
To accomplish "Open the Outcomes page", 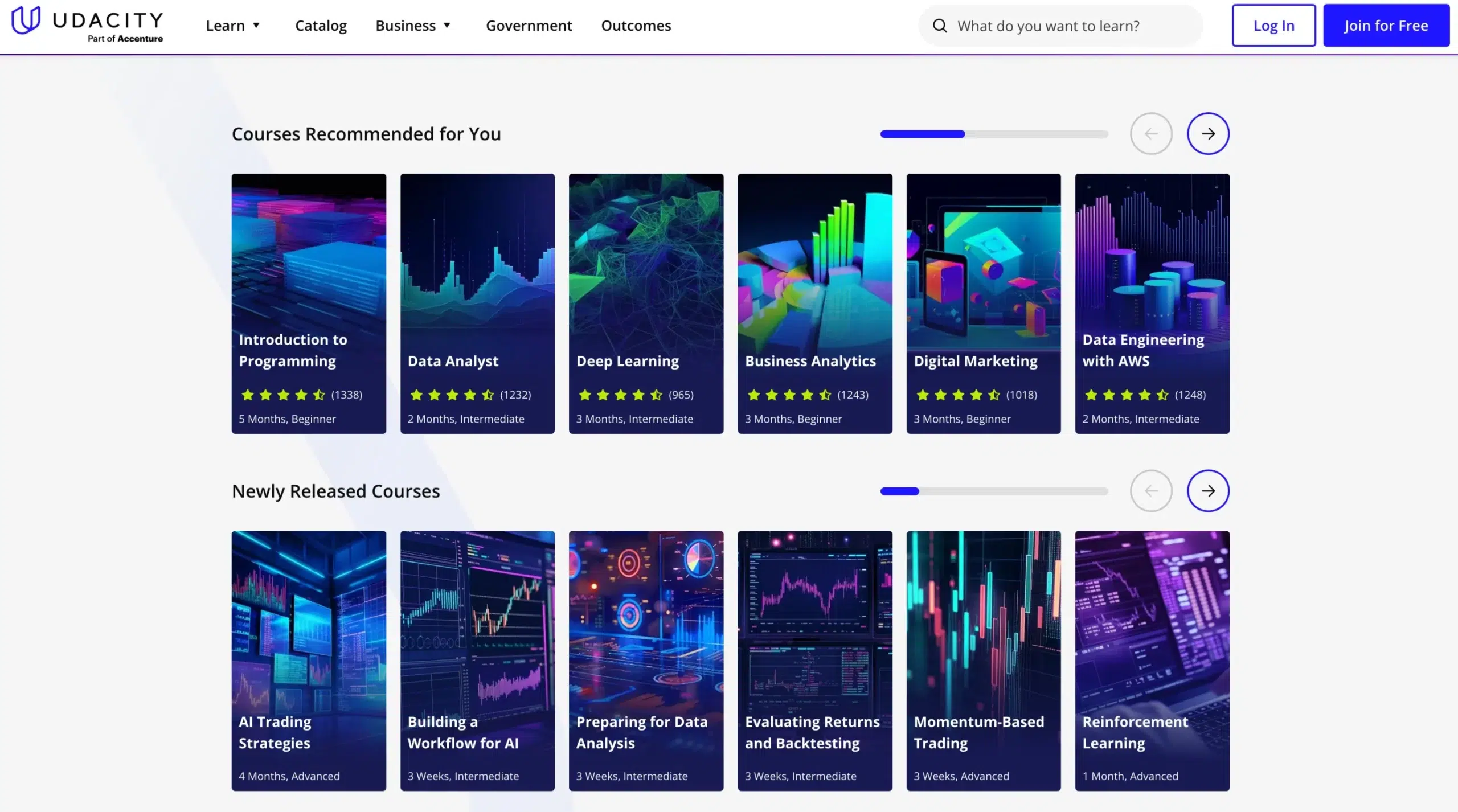I will click(636, 26).
